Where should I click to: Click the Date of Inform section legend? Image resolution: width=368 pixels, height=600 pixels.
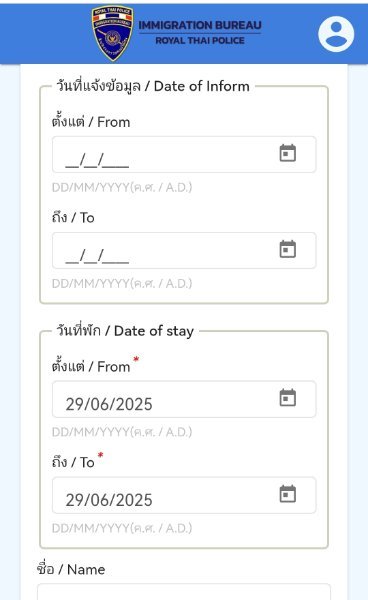(153, 86)
